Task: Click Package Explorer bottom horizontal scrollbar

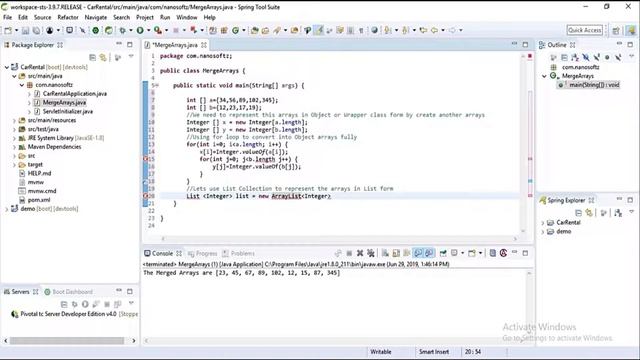Action: click(x=67, y=340)
